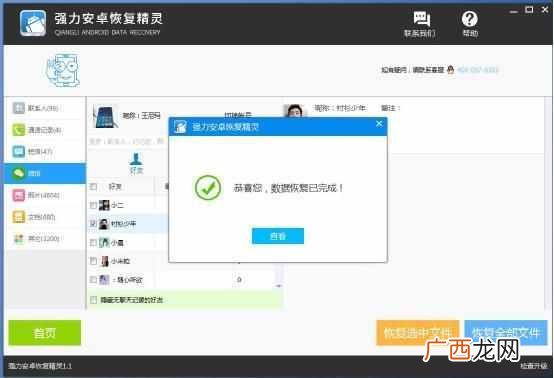Check the box for friend 小米粒
Screen dimensions: 554x378
pyautogui.click(x=93, y=261)
